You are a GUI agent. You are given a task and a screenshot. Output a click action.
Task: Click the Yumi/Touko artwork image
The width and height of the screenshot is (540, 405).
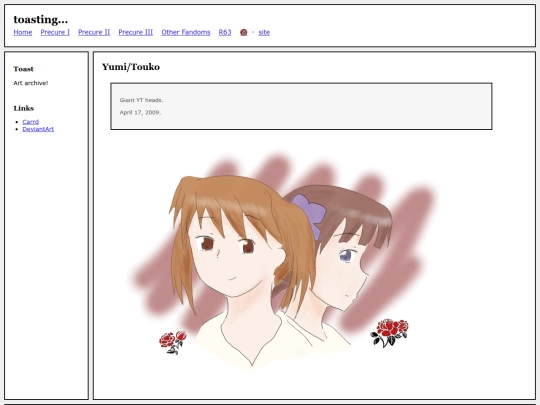click(x=283, y=261)
